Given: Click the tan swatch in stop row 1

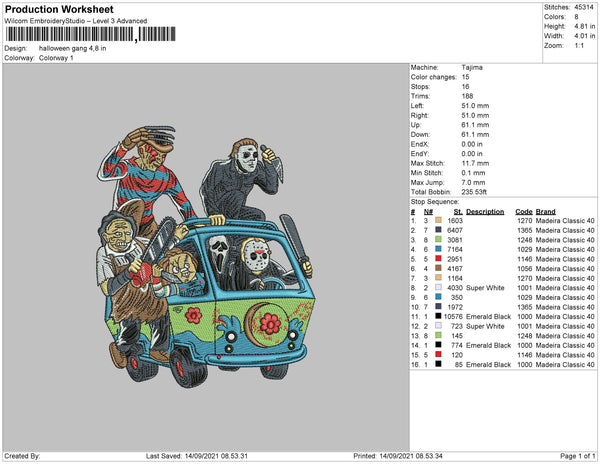Looking at the screenshot, I should (438, 220).
